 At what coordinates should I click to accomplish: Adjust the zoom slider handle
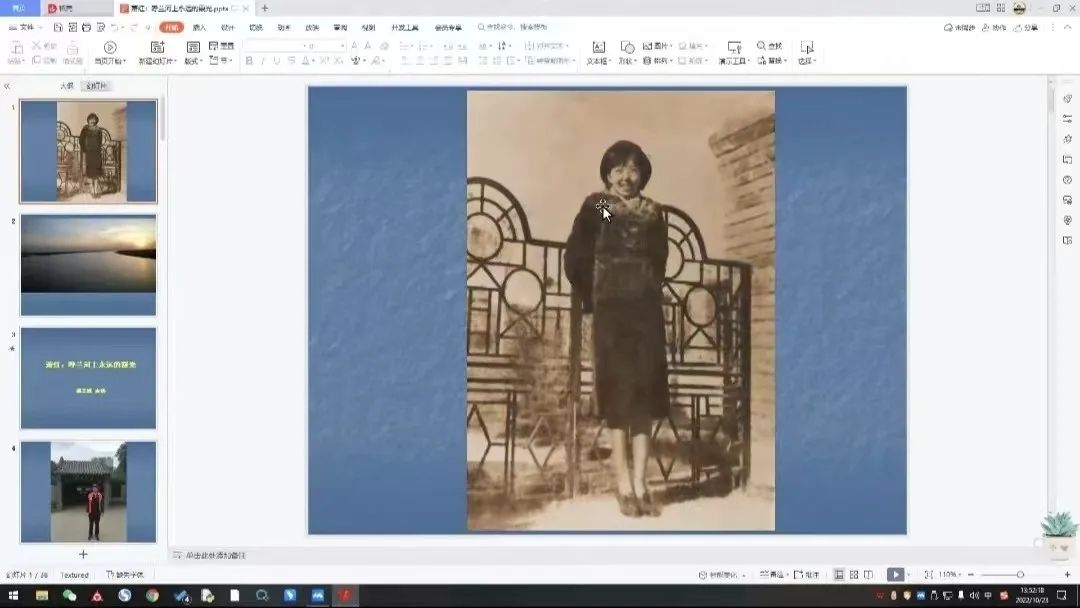coord(1020,575)
